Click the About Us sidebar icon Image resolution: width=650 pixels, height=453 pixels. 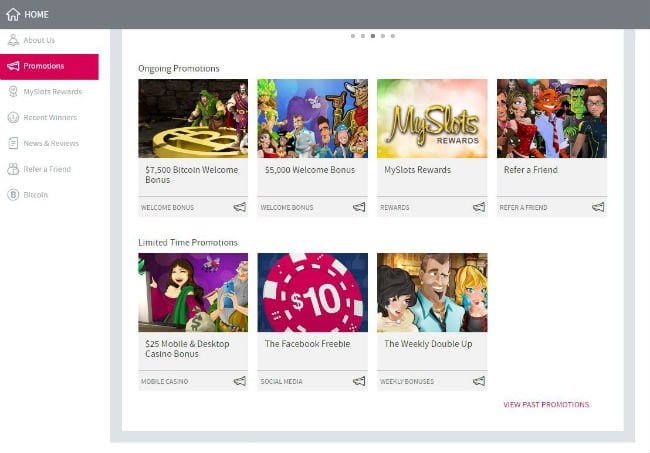click(13, 41)
